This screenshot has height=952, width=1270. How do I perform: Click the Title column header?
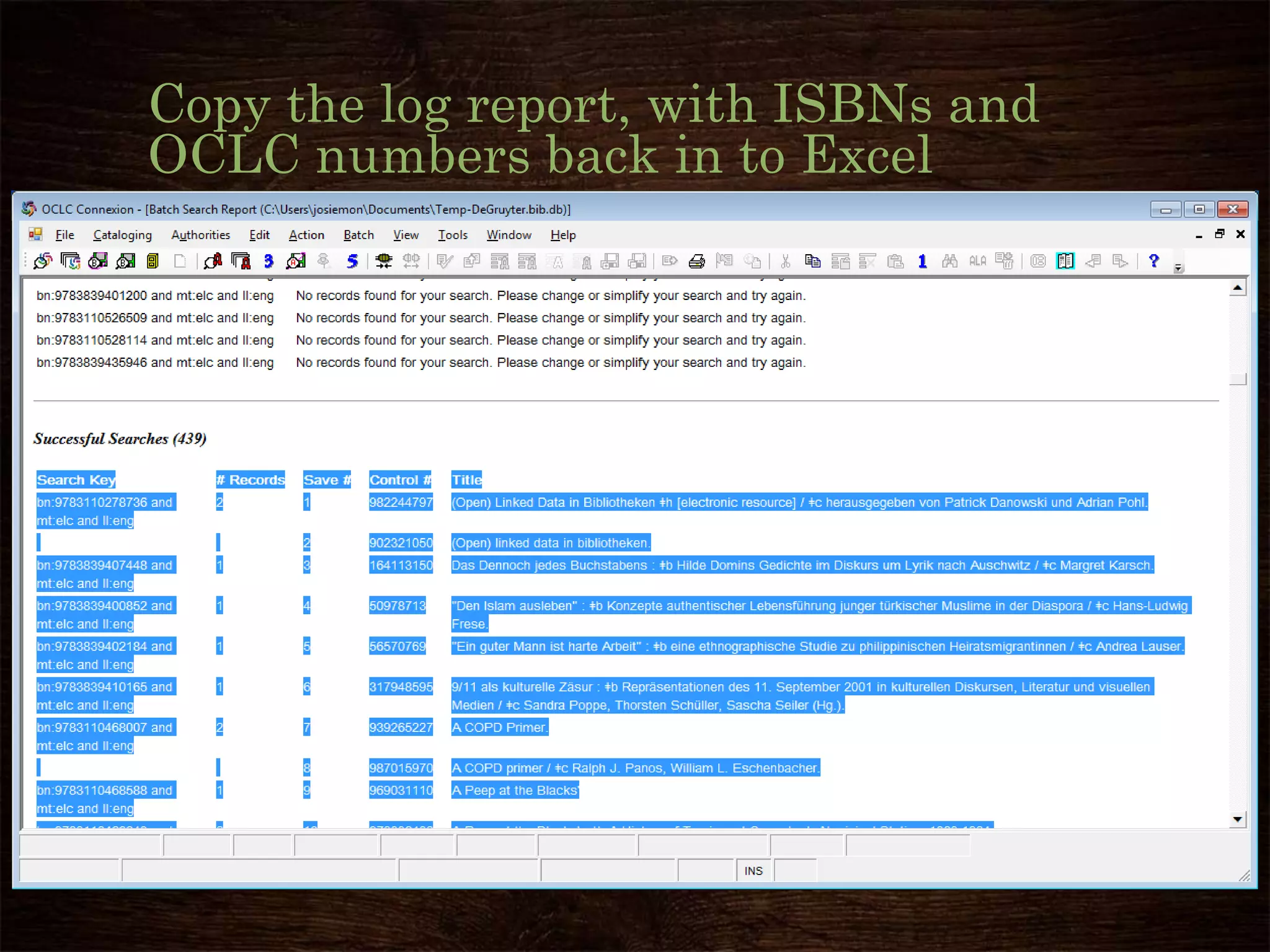pos(466,480)
